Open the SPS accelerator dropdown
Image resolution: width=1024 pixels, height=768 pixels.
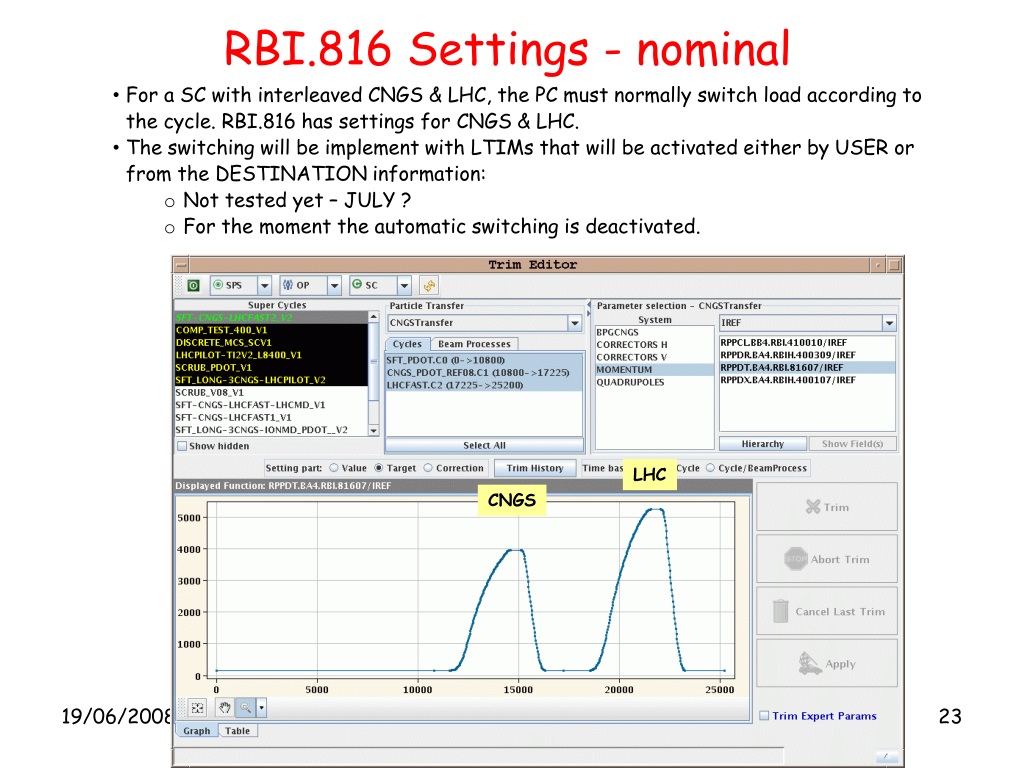[264, 285]
